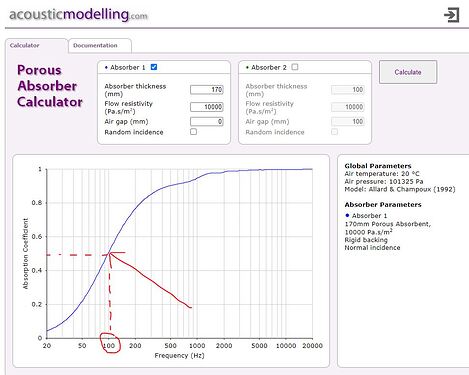Image resolution: width=469 pixels, height=375 pixels.
Task: Disable the Absorber 1 checkbox
Action: pos(154,67)
